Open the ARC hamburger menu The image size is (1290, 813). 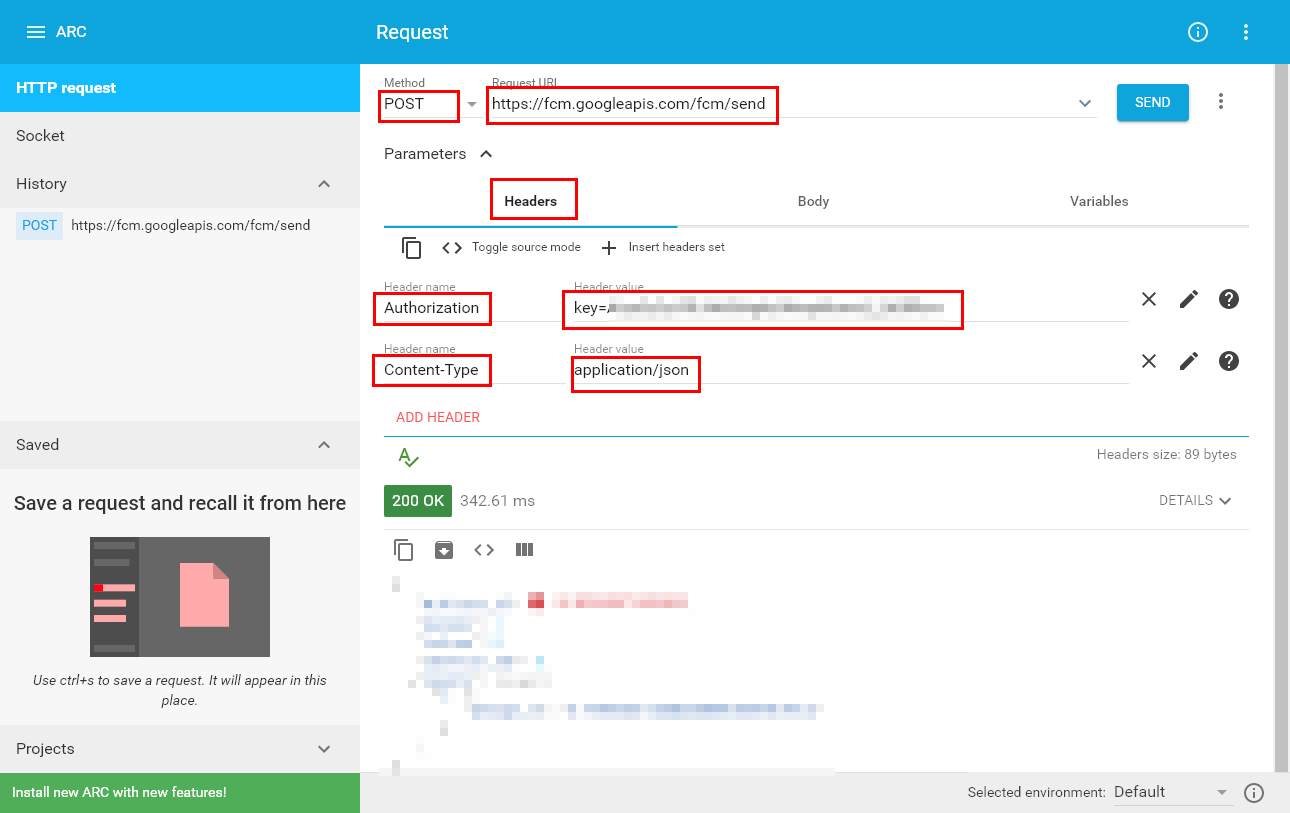(36, 32)
